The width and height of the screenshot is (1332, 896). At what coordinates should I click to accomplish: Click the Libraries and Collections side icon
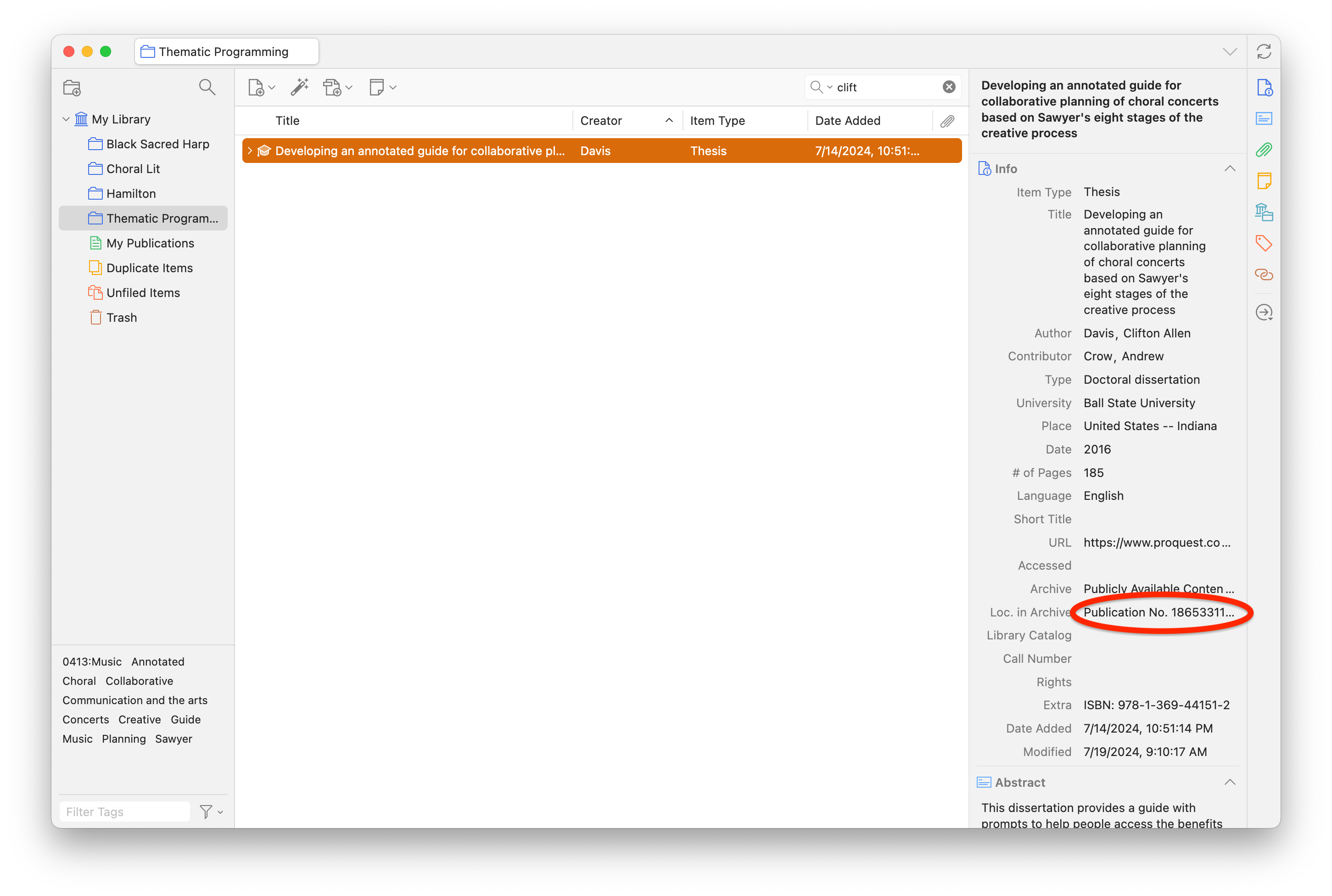click(1264, 213)
